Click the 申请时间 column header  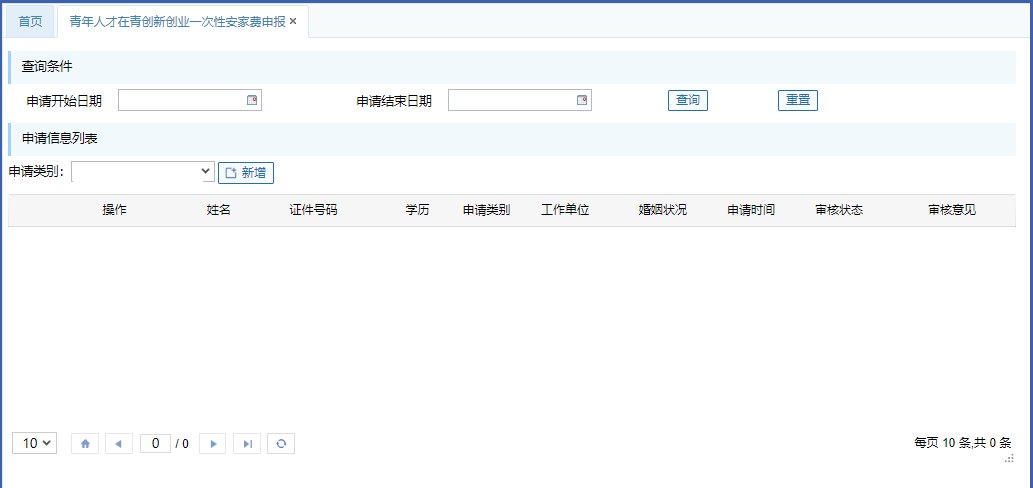[x=751, y=210]
